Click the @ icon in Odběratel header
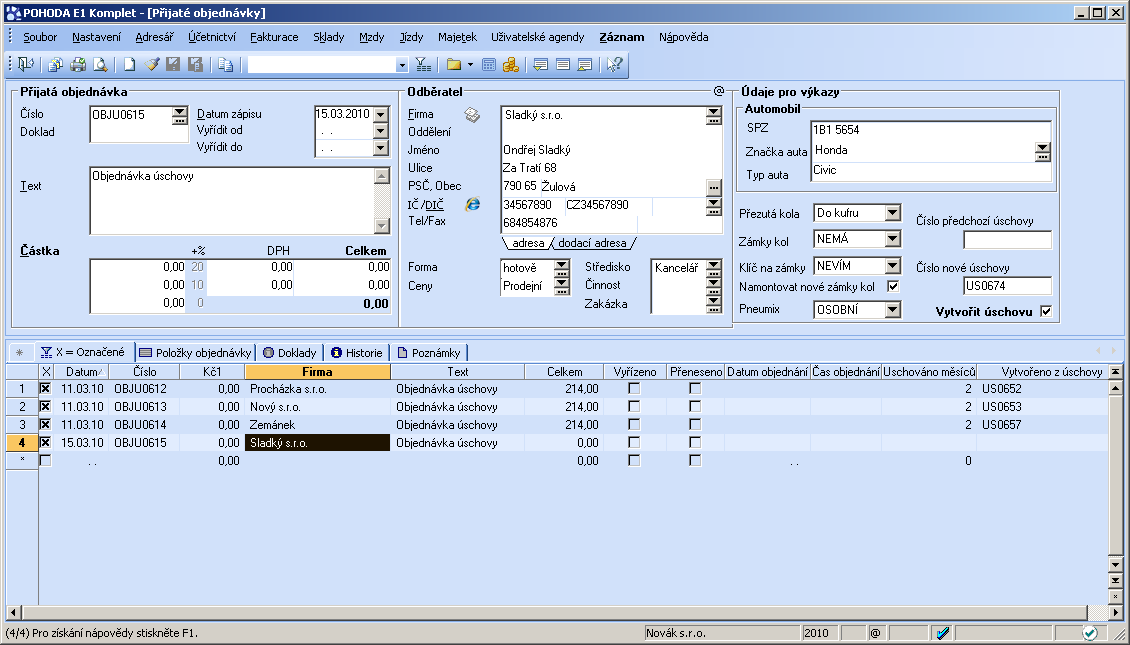This screenshot has width=1130, height=645. click(x=719, y=92)
